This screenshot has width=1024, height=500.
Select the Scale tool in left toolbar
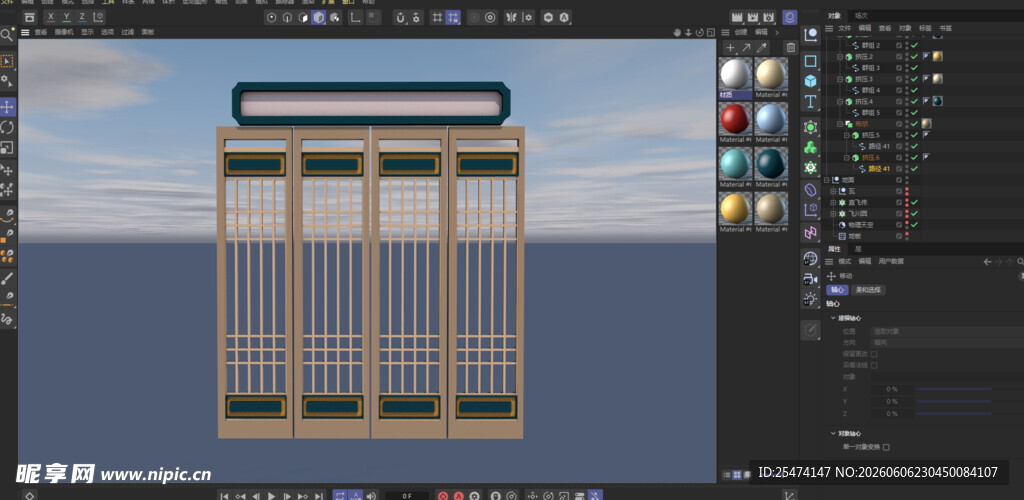7,147
